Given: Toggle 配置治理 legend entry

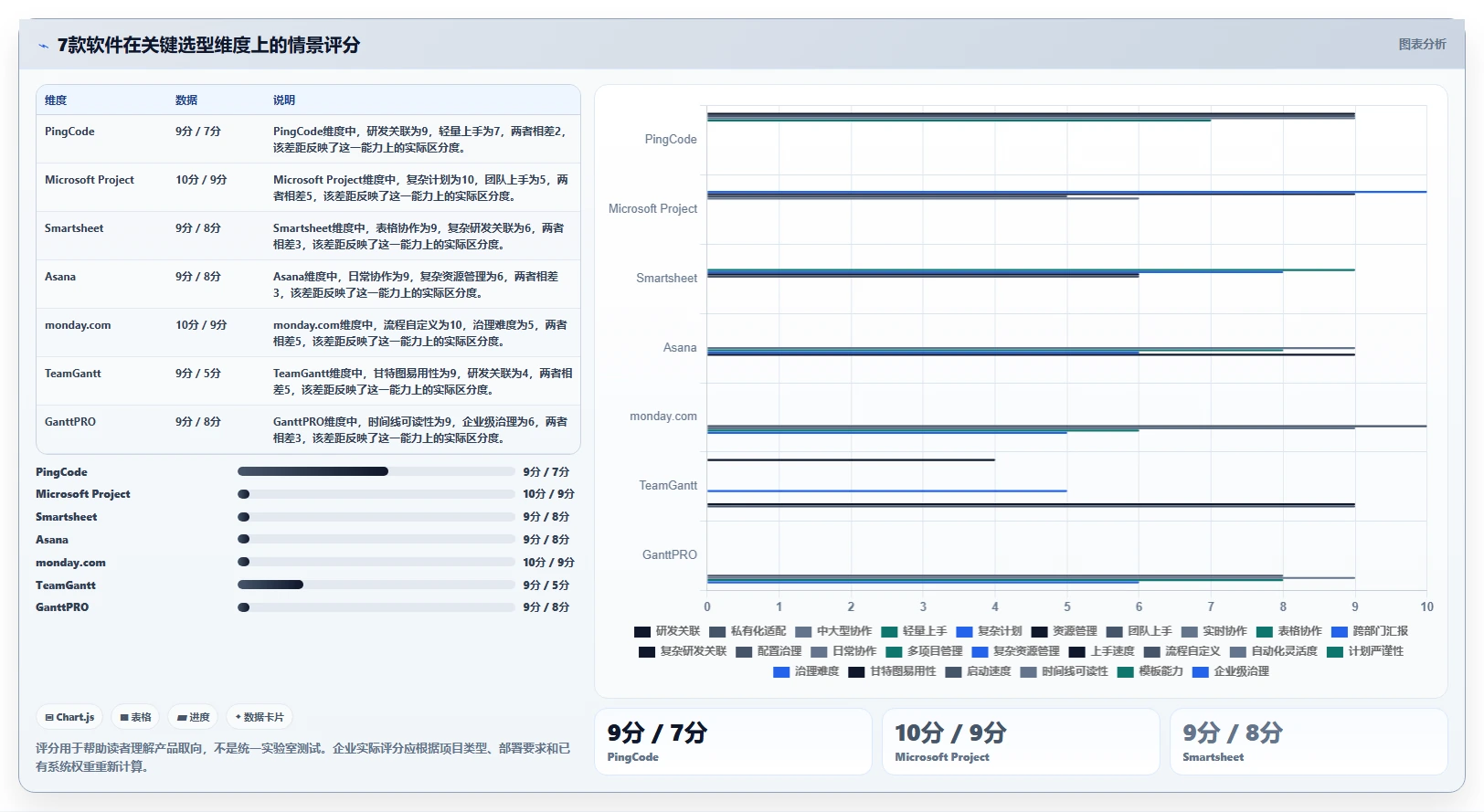Looking at the screenshot, I should [768, 651].
